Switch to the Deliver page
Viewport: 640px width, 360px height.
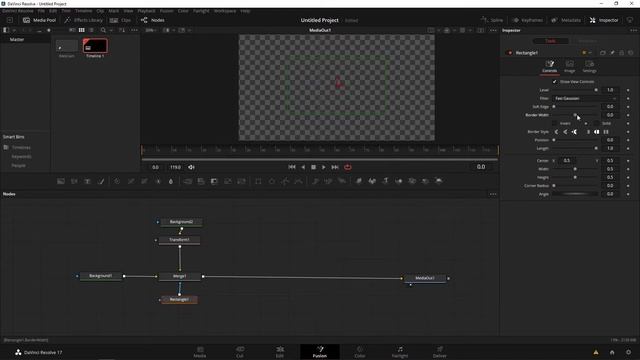tap(440, 352)
